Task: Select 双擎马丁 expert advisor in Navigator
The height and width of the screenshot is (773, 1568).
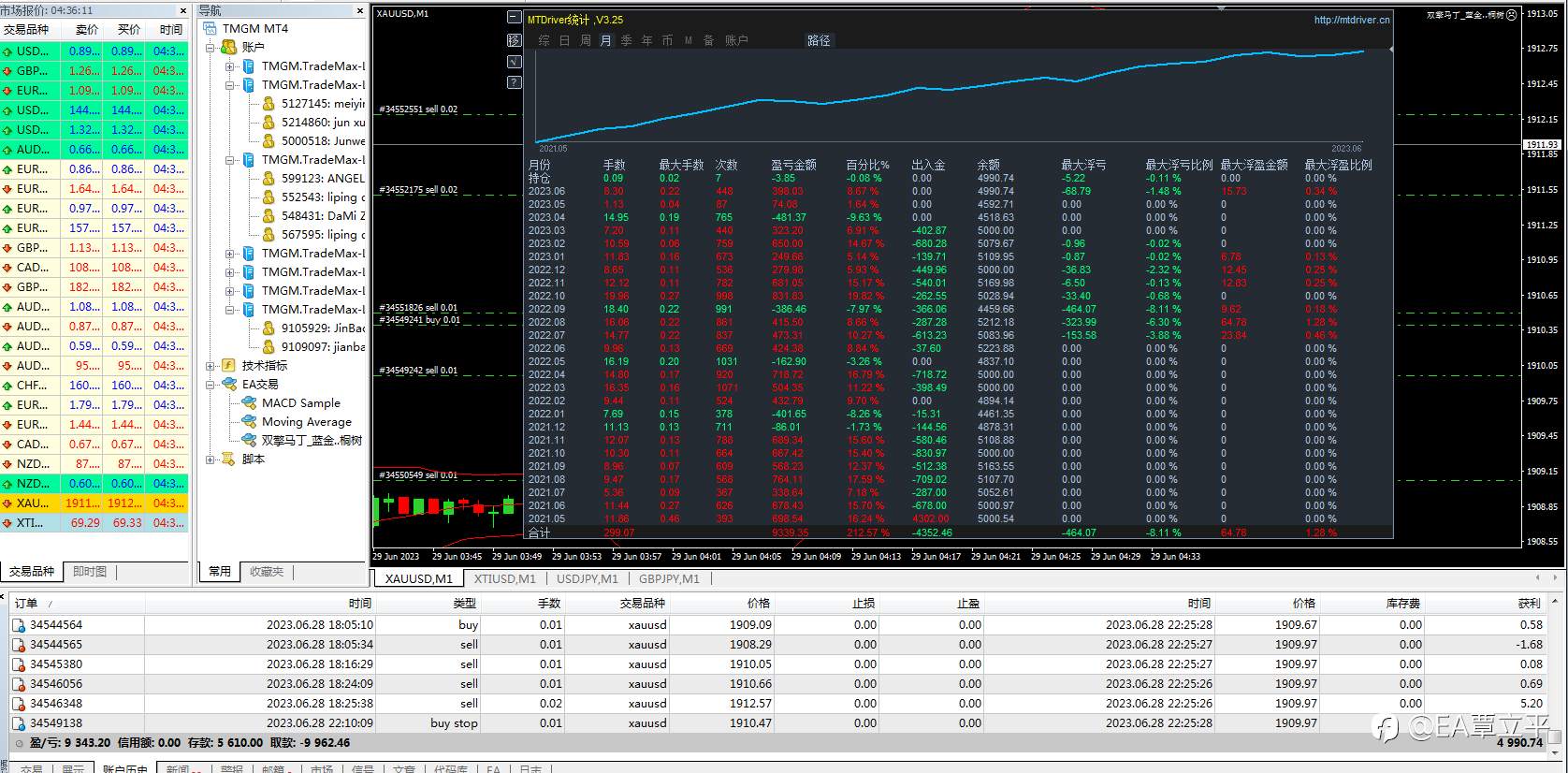Action: [302, 440]
